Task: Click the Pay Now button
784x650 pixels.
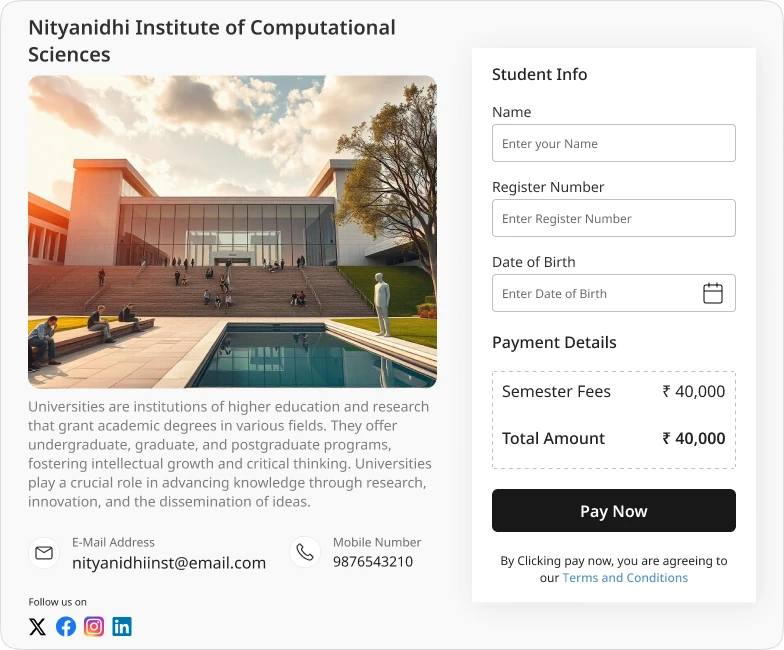Action: point(614,510)
